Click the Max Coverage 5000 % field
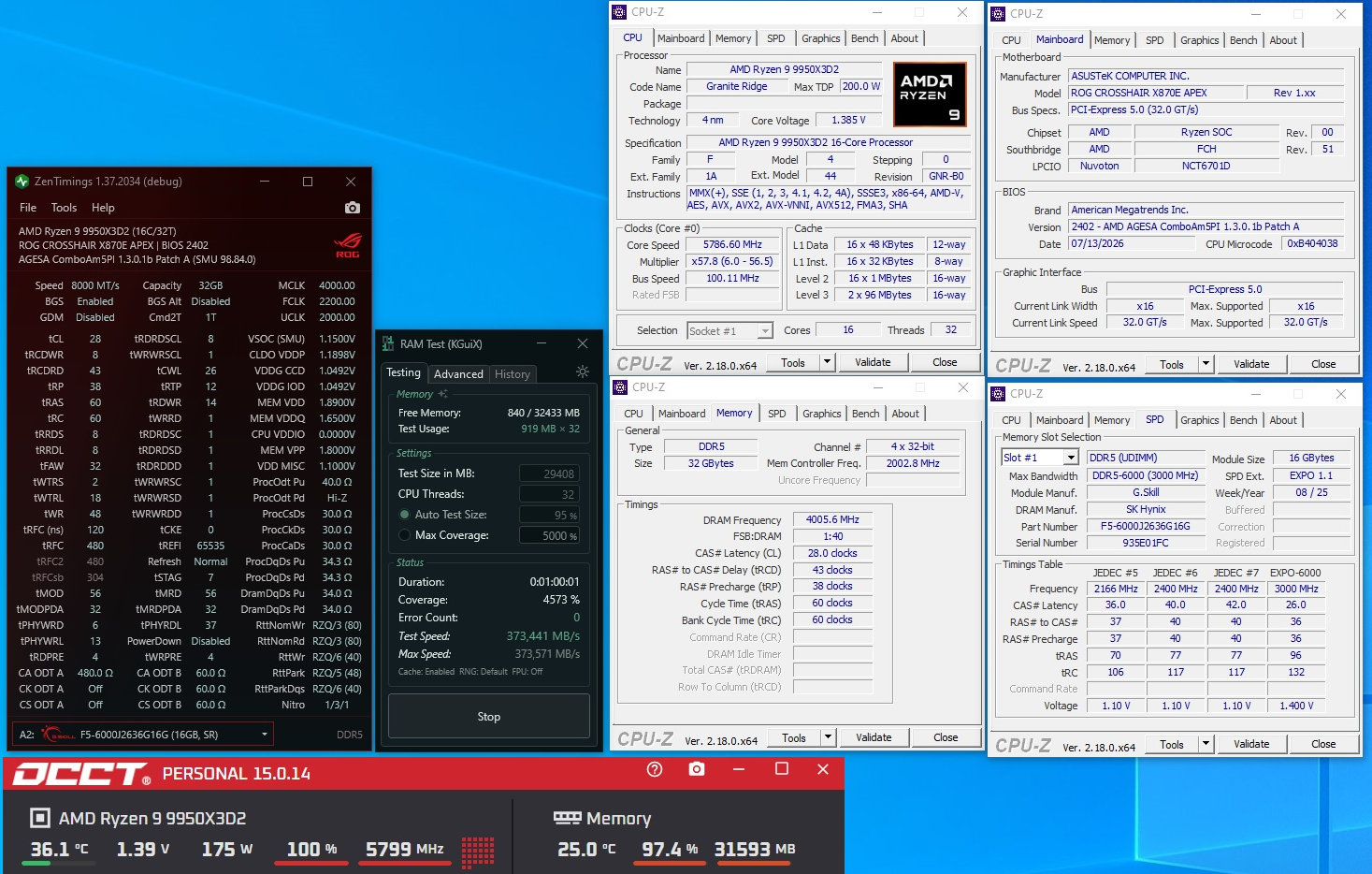 point(550,535)
